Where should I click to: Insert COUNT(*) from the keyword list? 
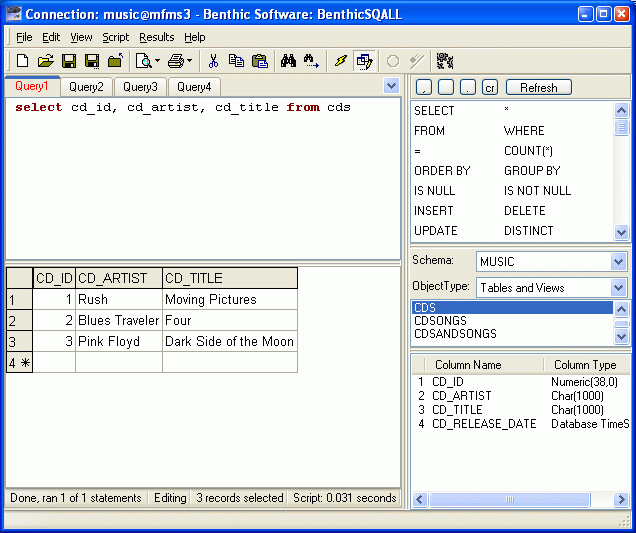coord(528,151)
